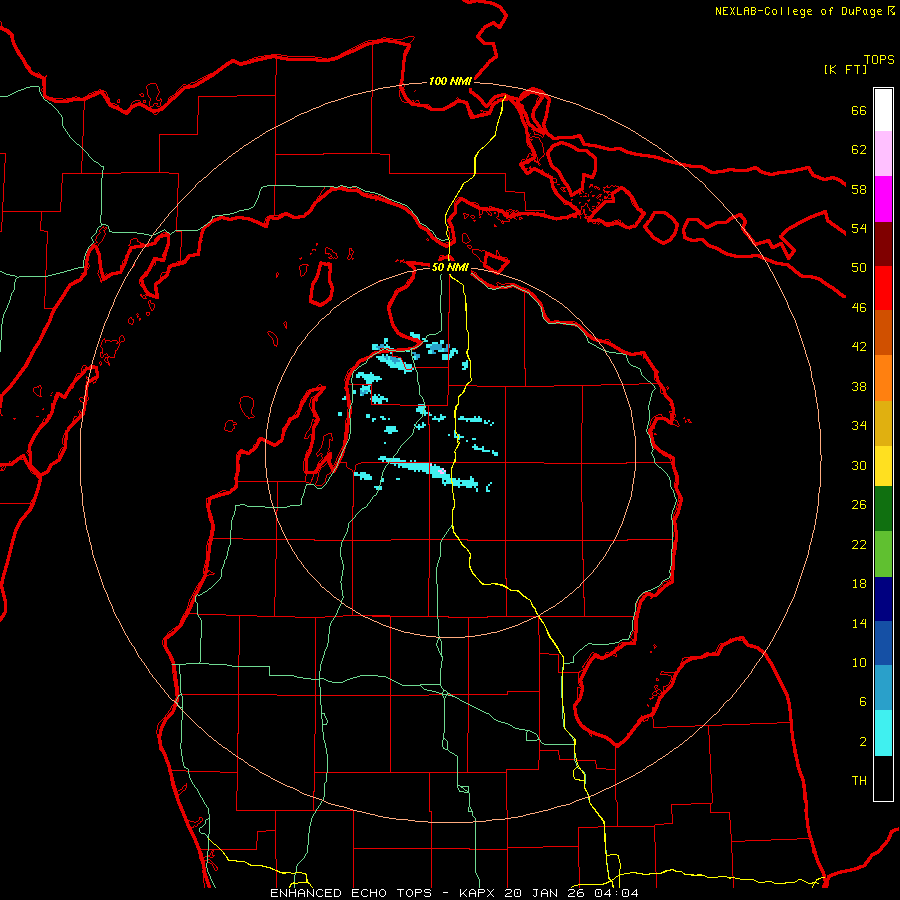900x900 pixels.
Task: Click the 10 legend value
Action: [x=859, y=662]
